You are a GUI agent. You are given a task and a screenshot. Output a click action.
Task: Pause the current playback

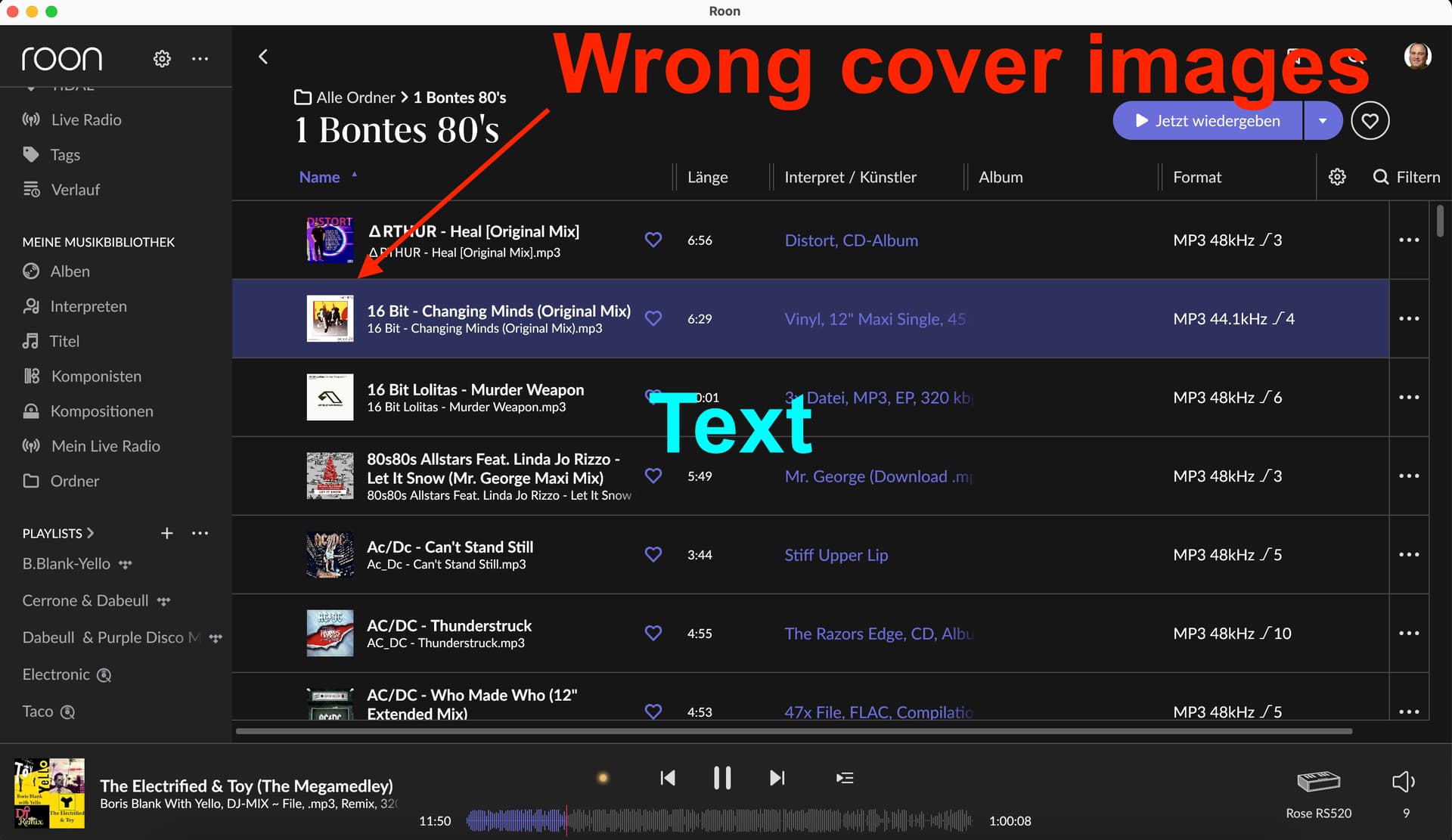coord(722,778)
